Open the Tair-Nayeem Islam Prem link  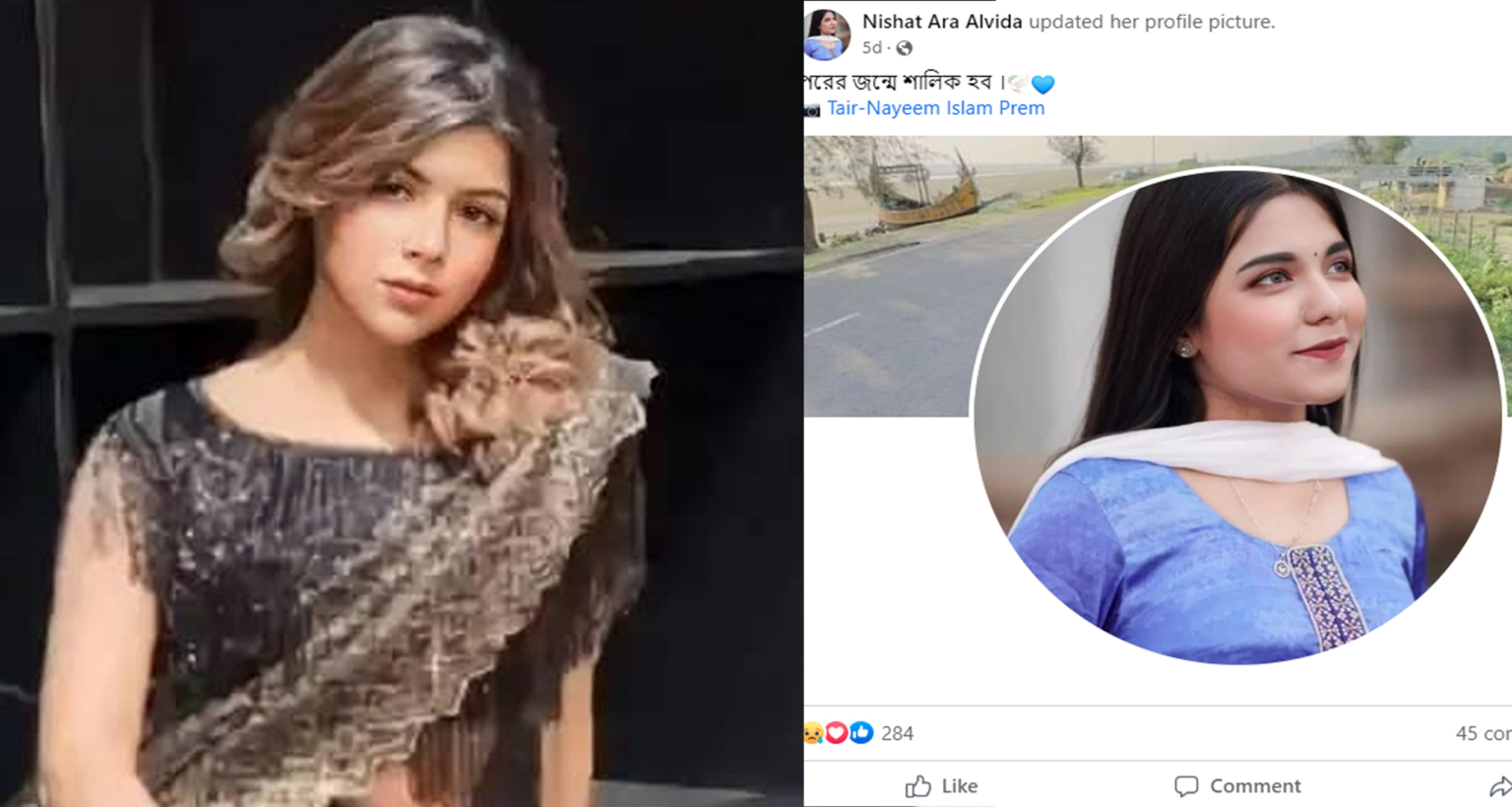tap(936, 108)
